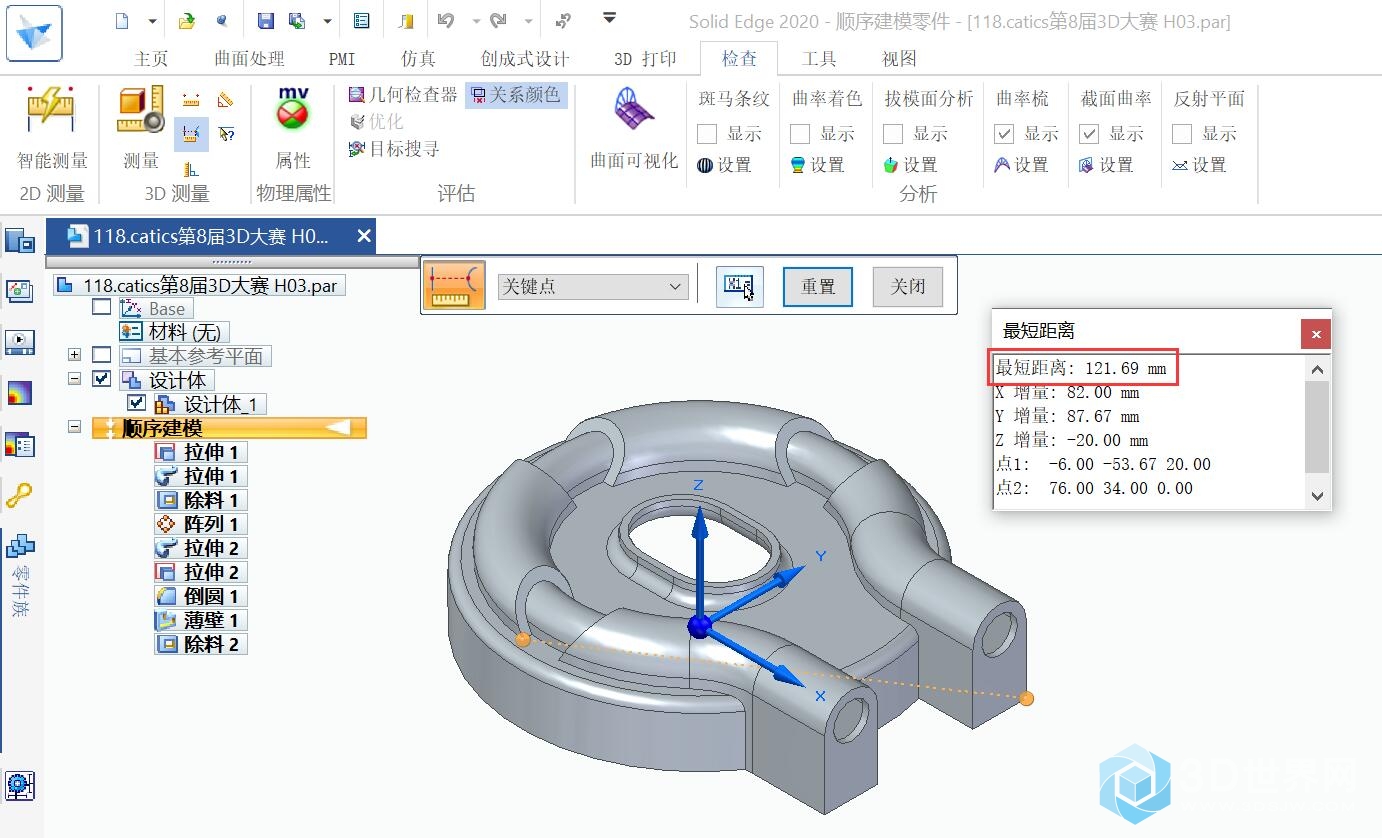Click the 目标搜寻 goal seek tool
This screenshot has width=1382, height=838.
click(x=393, y=149)
